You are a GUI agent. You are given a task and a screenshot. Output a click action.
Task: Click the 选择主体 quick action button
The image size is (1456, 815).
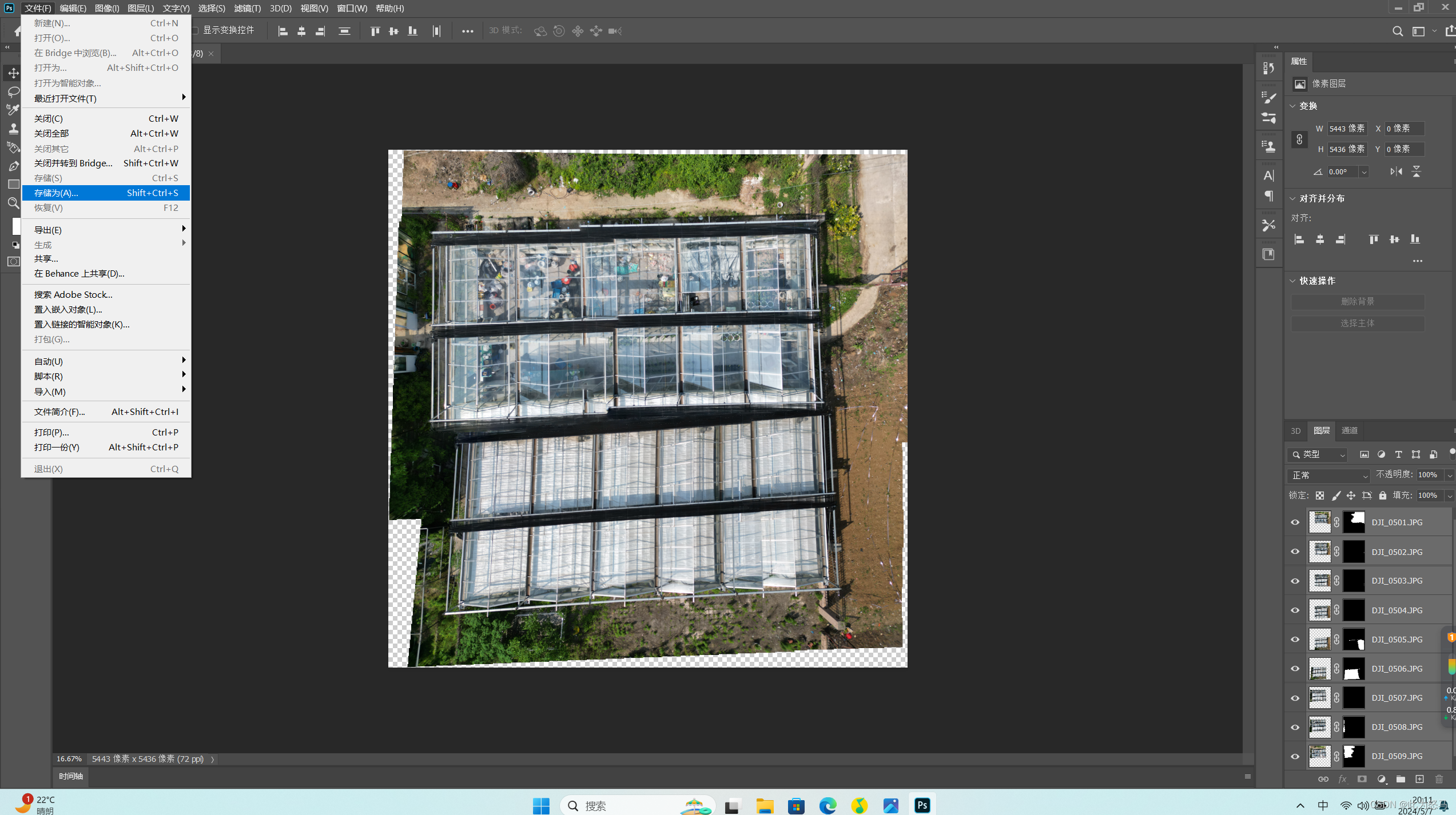[1357, 323]
